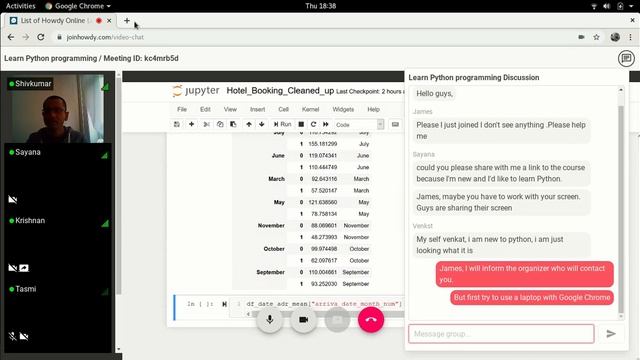Copy selected cells in Jupyter toolbar

tap(220, 124)
